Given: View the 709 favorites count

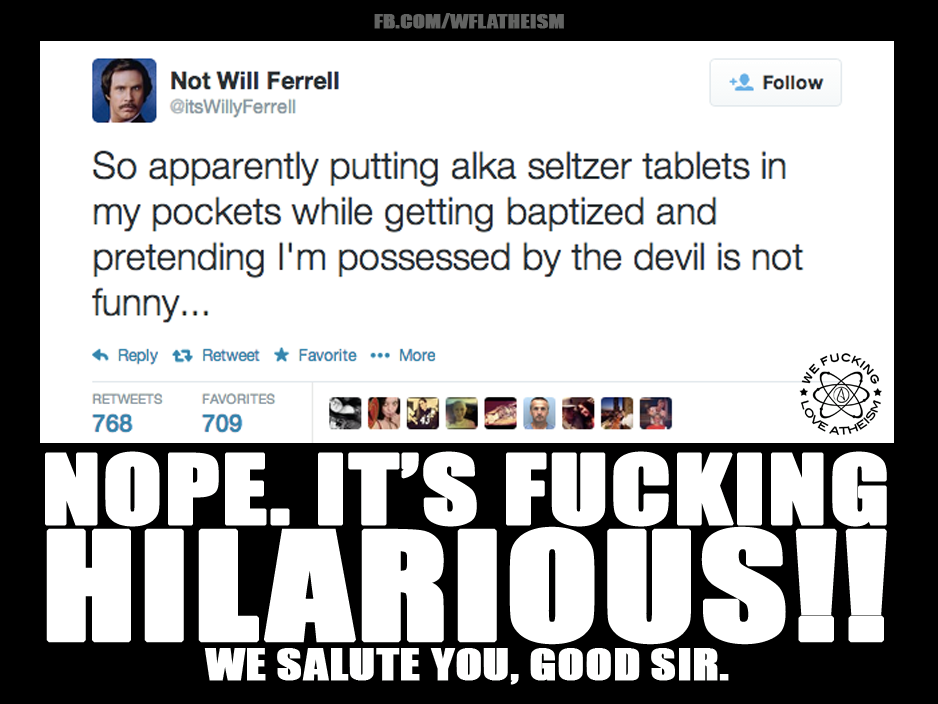Looking at the screenshot, I should (x=222, y=423).
